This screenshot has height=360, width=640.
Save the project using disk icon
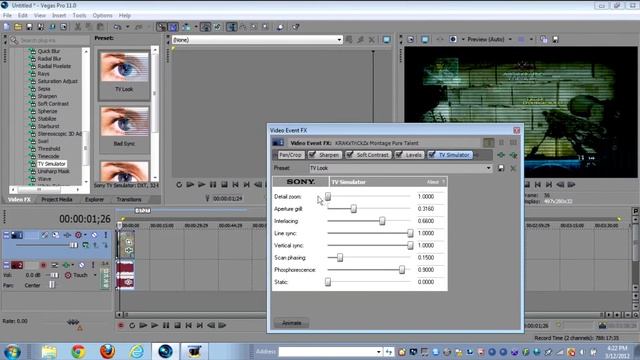point(29,27)
